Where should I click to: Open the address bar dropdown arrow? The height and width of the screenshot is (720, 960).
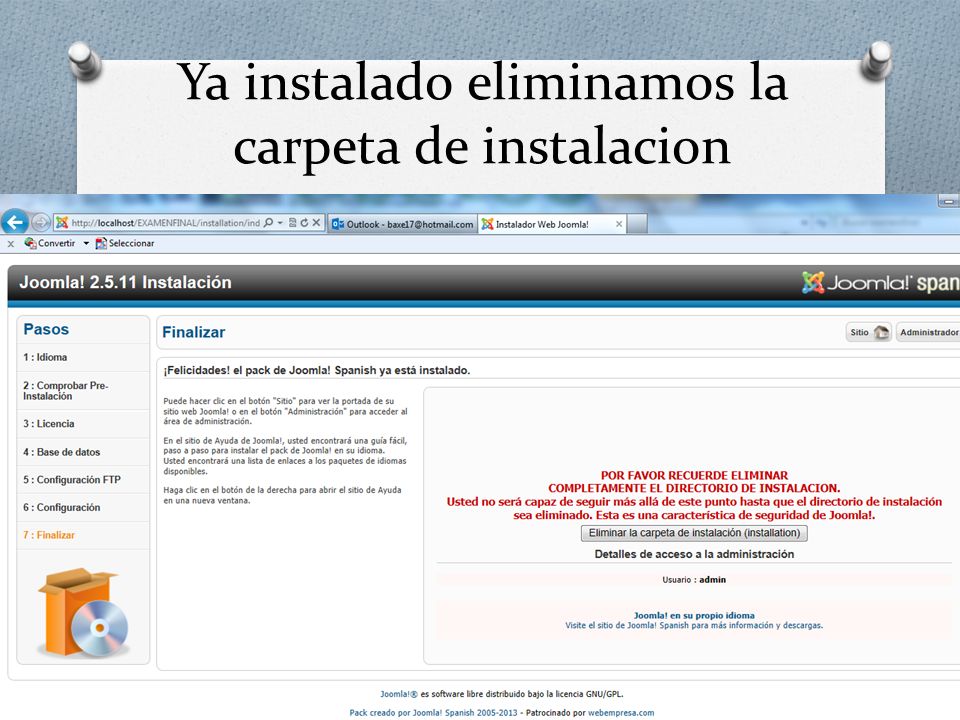click(280, 223)
